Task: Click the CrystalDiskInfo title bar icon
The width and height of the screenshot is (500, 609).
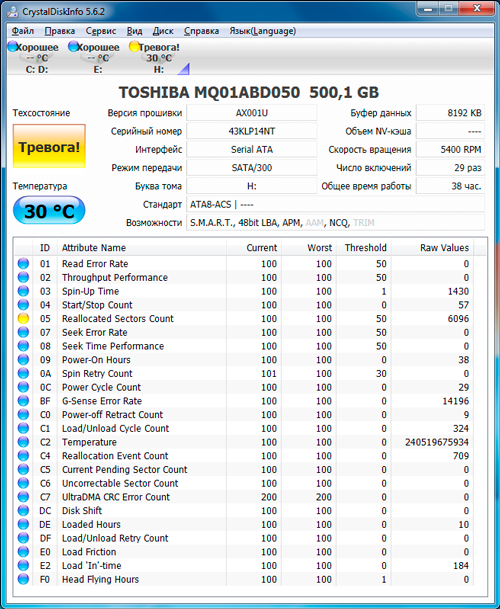Action: coord(12,11)
